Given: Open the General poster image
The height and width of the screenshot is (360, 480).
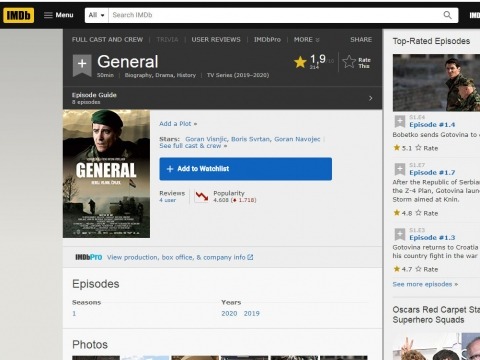Looking at the screenshot, I should pos(106,174).
